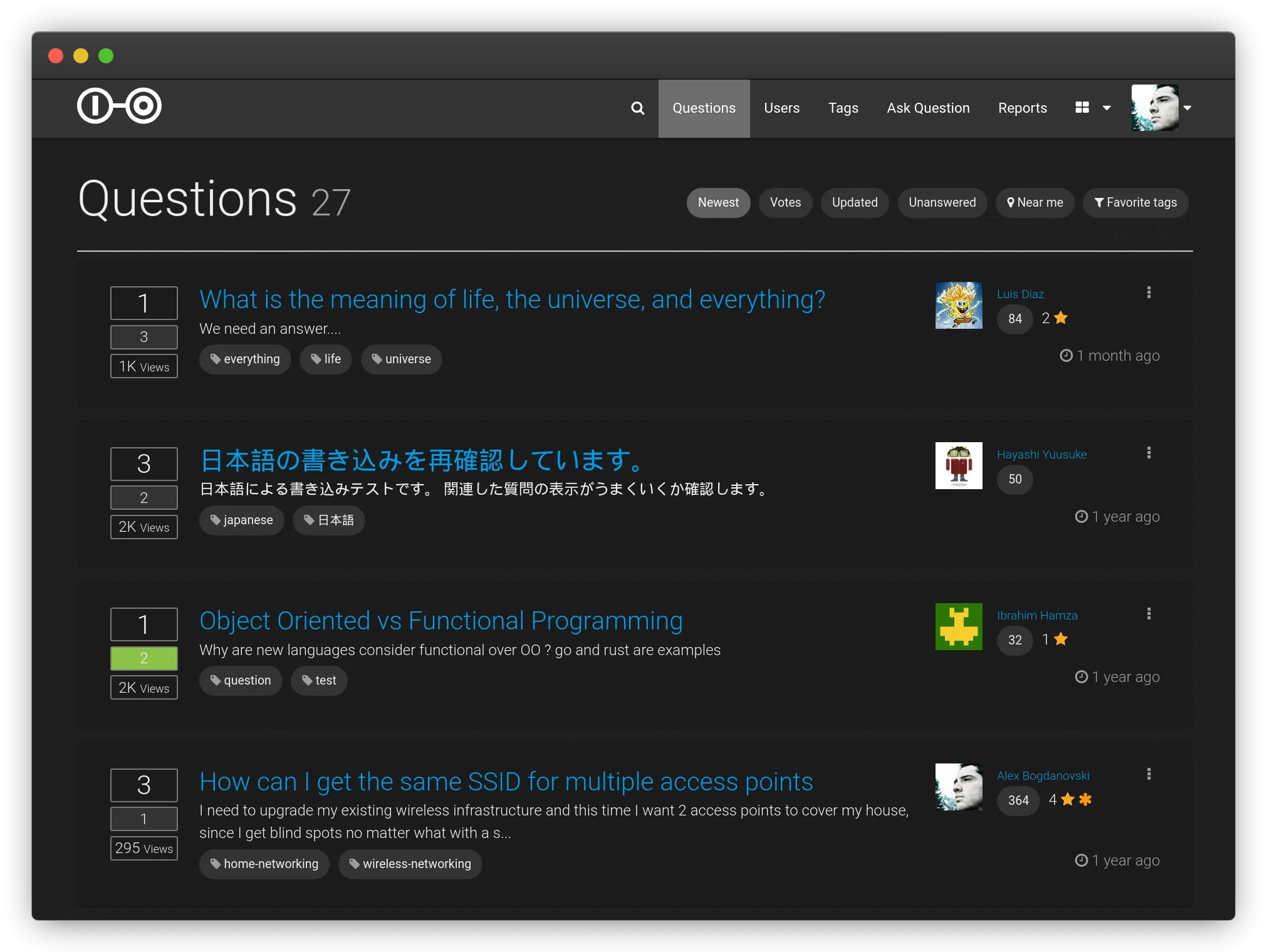
Task: Switch to the Users section
Action: (x=781, y=108)
